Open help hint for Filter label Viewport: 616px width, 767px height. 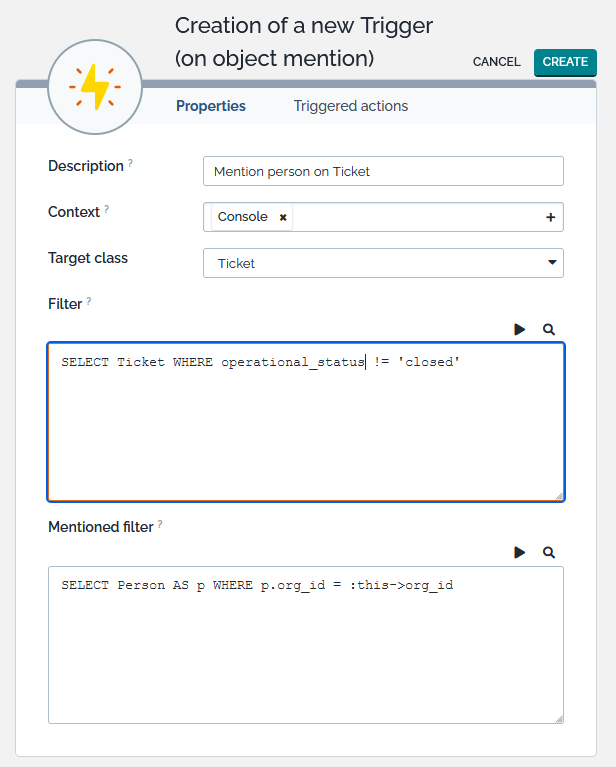(89, 301)
